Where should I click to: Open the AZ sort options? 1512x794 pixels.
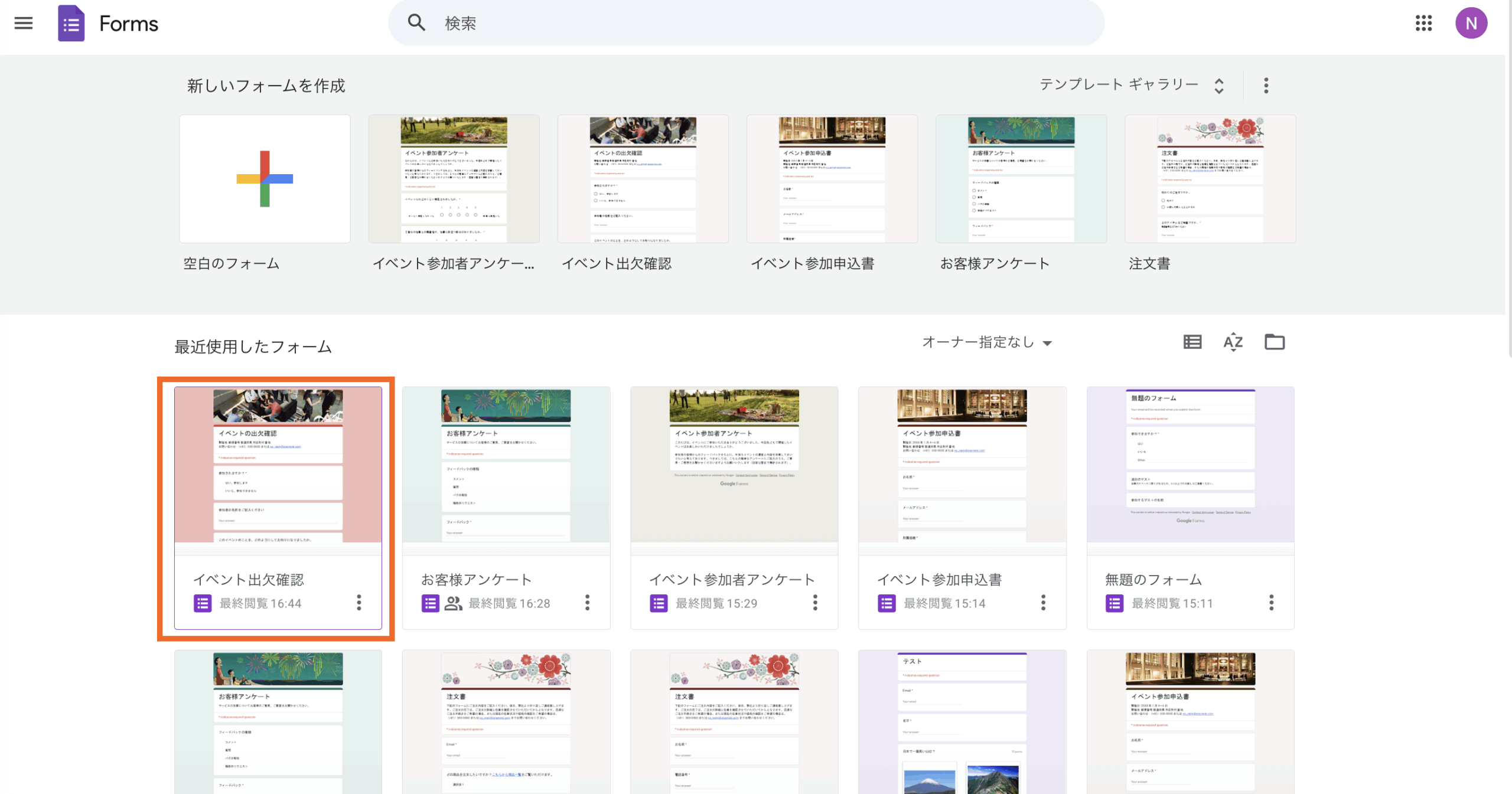(x=1233, y=342)
